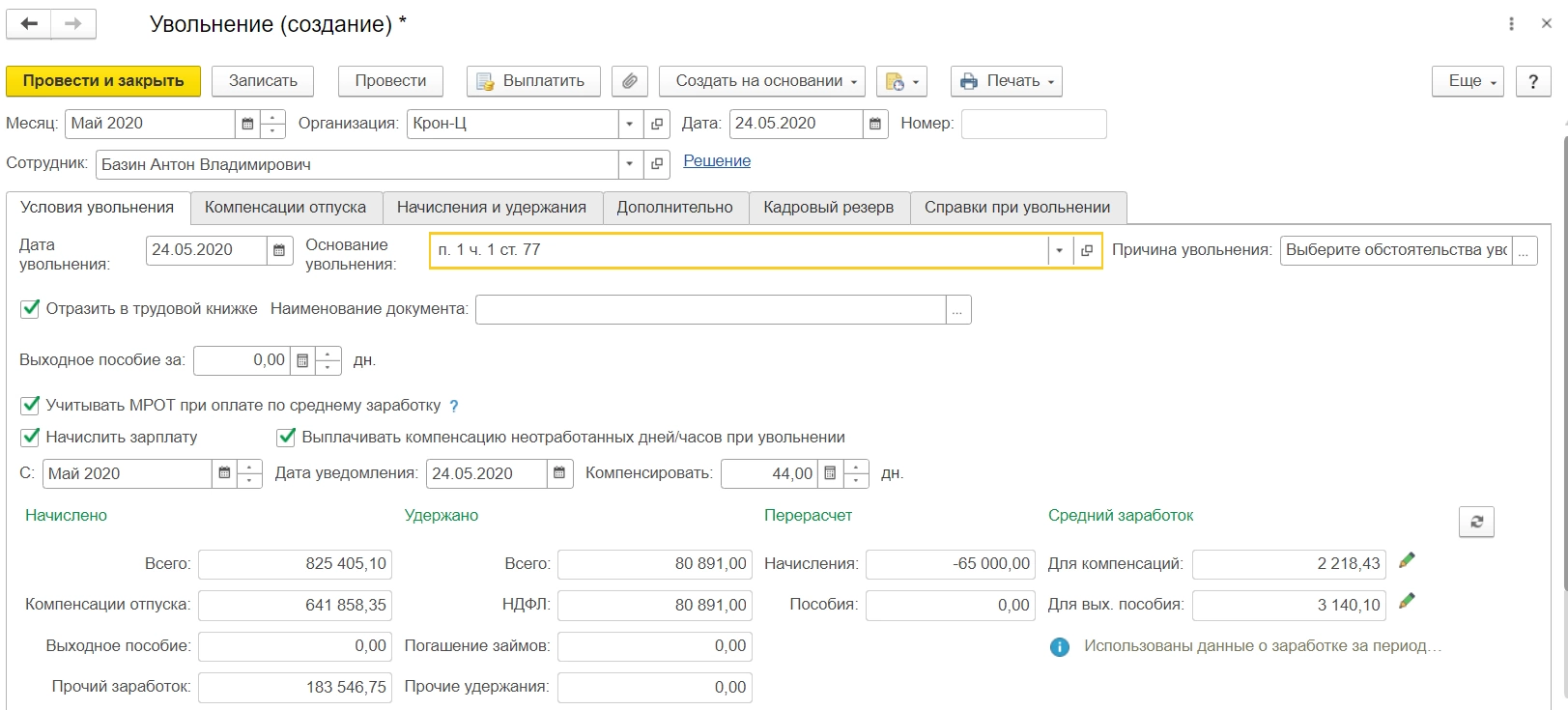Expand 'Создать на основании' menu
This screenshot has width=1568, height=710.
coord(761,81)
